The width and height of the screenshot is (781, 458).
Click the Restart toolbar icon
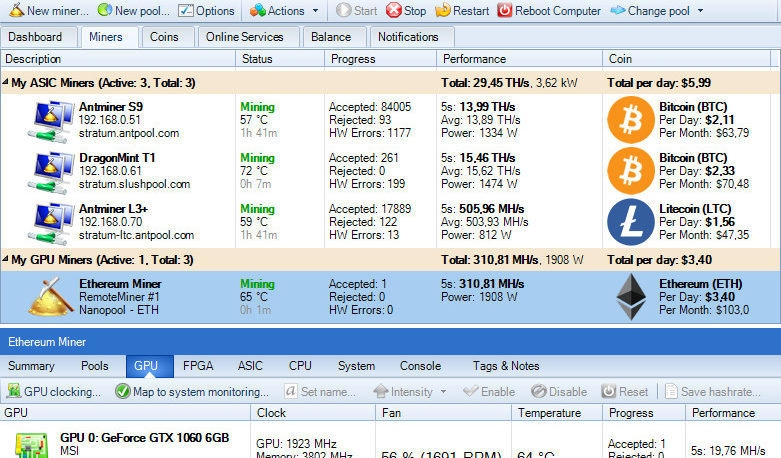[x=442, y=10]
